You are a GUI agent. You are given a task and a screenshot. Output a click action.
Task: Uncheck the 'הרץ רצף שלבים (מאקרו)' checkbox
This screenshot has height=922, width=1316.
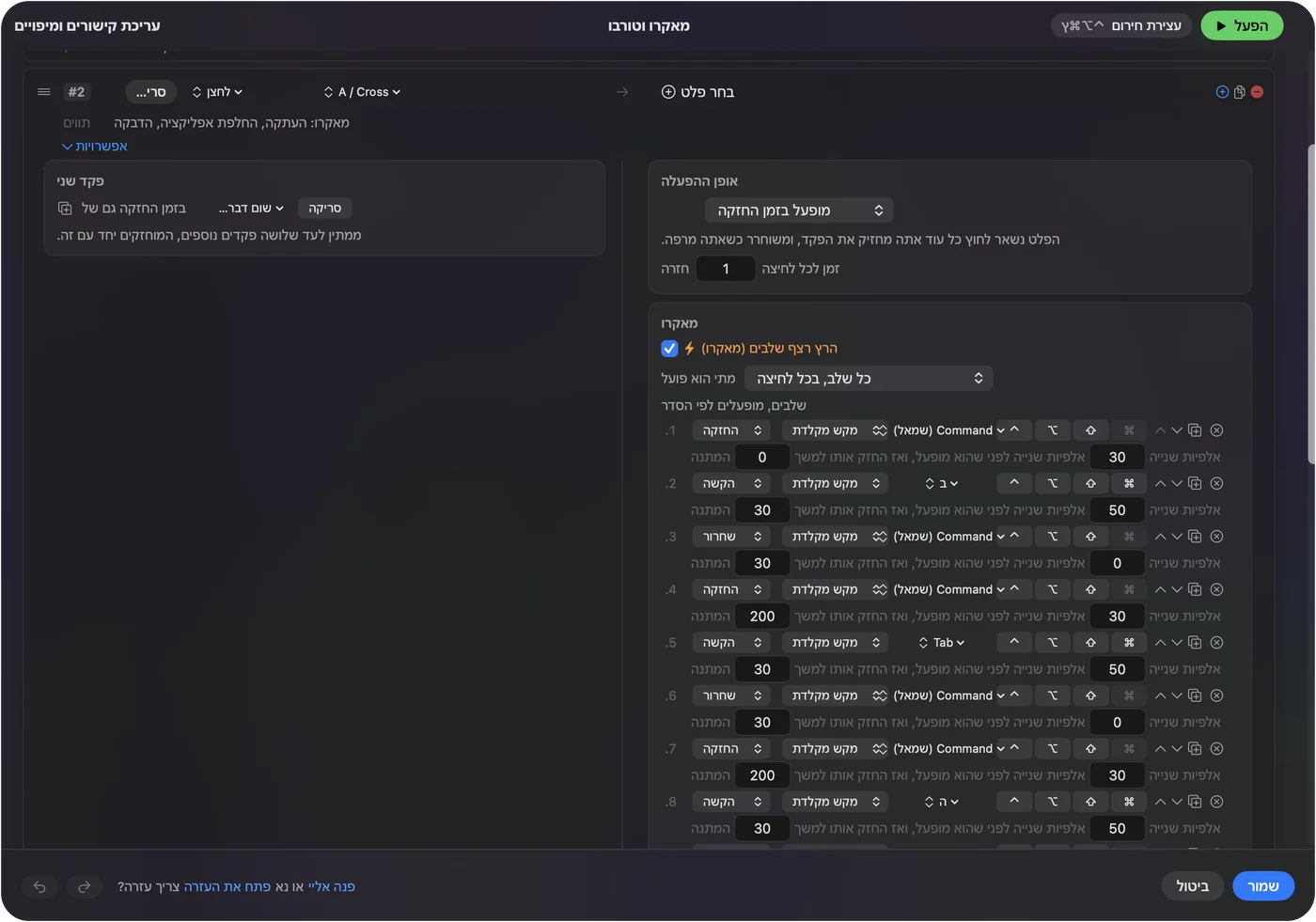(669, 349)
